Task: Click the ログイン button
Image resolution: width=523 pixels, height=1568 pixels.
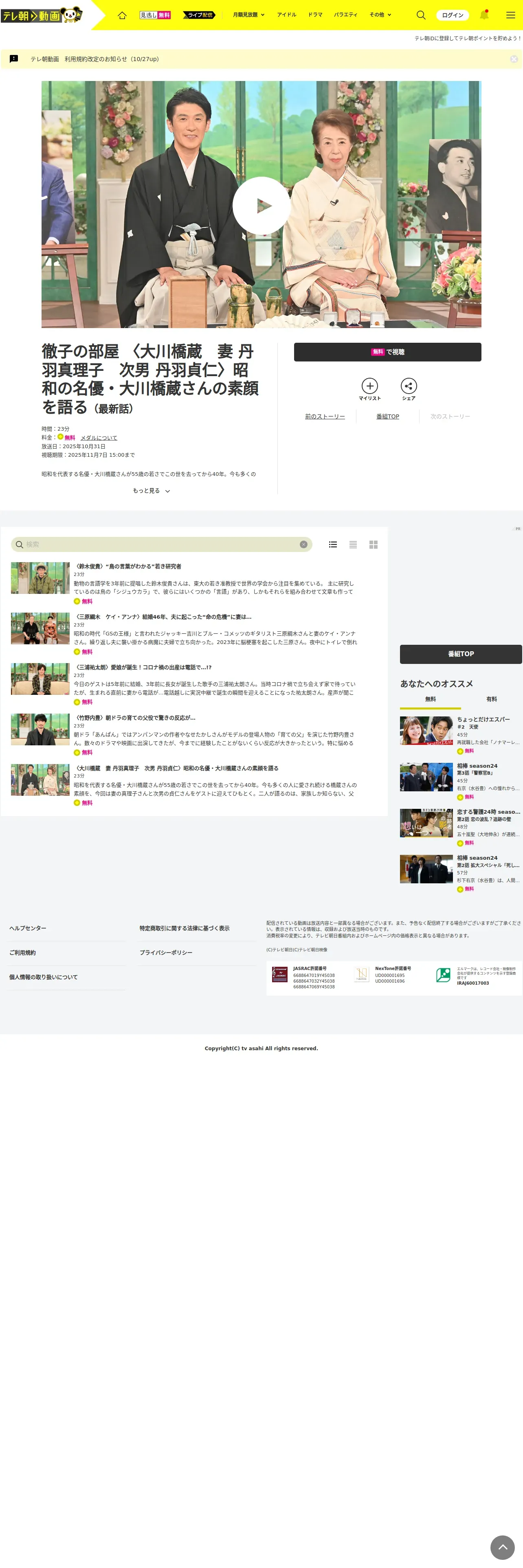Action: pyautogui.click(x=453, y=15)
